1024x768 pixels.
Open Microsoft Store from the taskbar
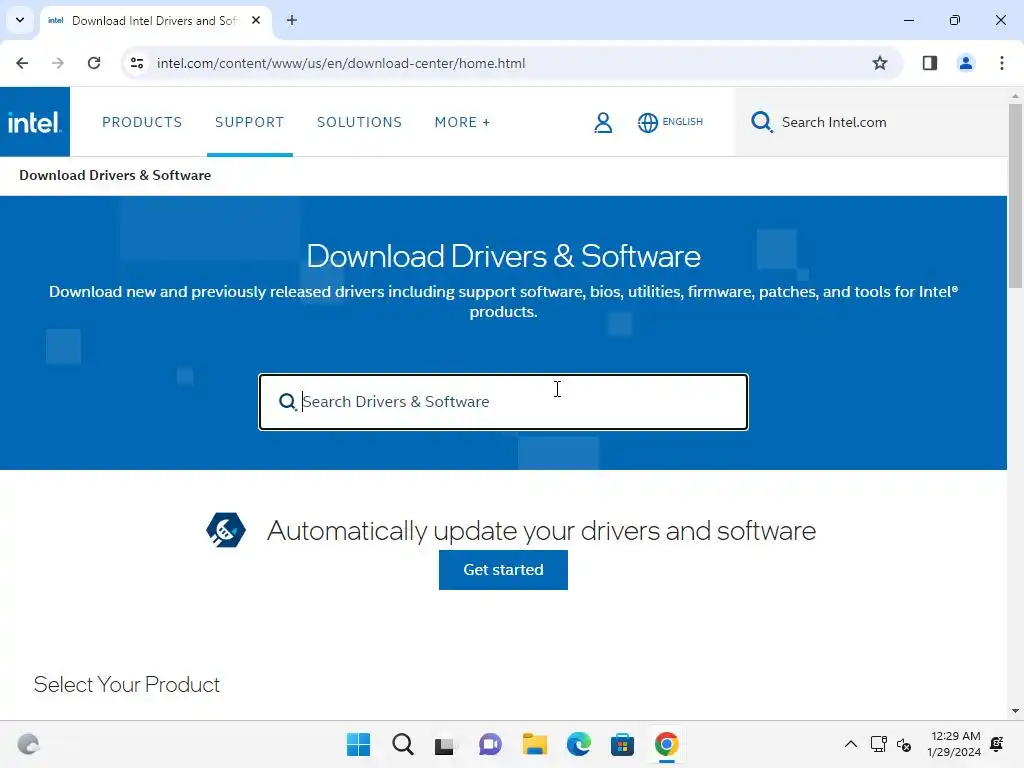[x=622, y=744]
